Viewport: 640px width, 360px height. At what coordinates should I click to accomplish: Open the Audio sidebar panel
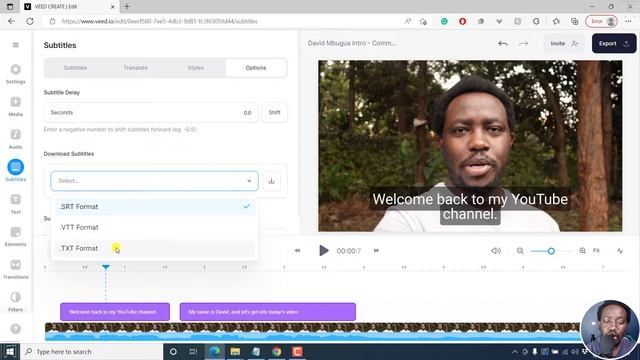(x=16, y=139)
